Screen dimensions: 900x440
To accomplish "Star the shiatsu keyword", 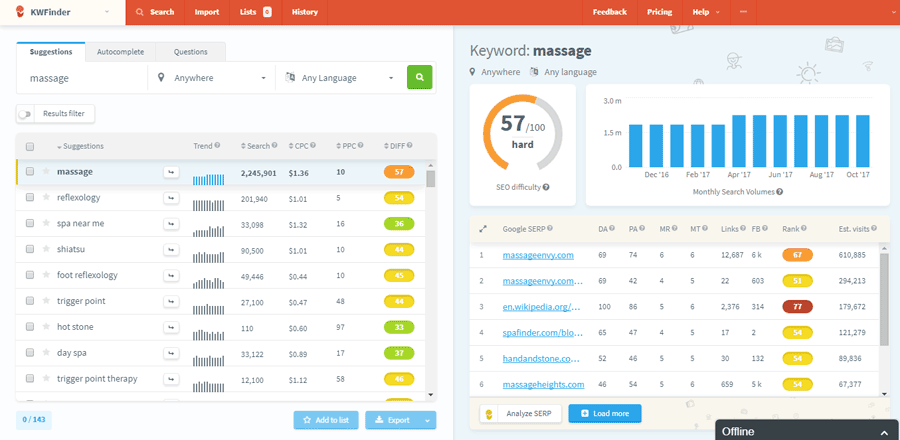I will [46, 249].
